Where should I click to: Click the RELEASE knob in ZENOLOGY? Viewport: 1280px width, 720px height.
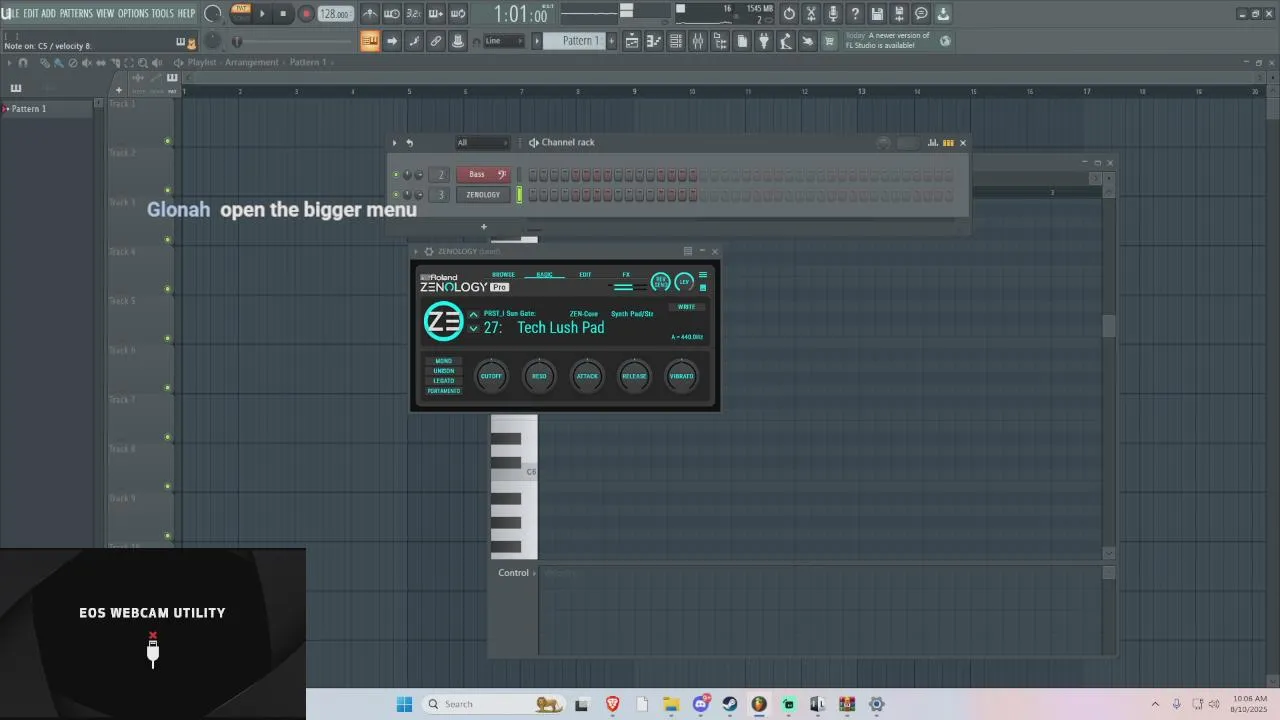coord(634,376)
